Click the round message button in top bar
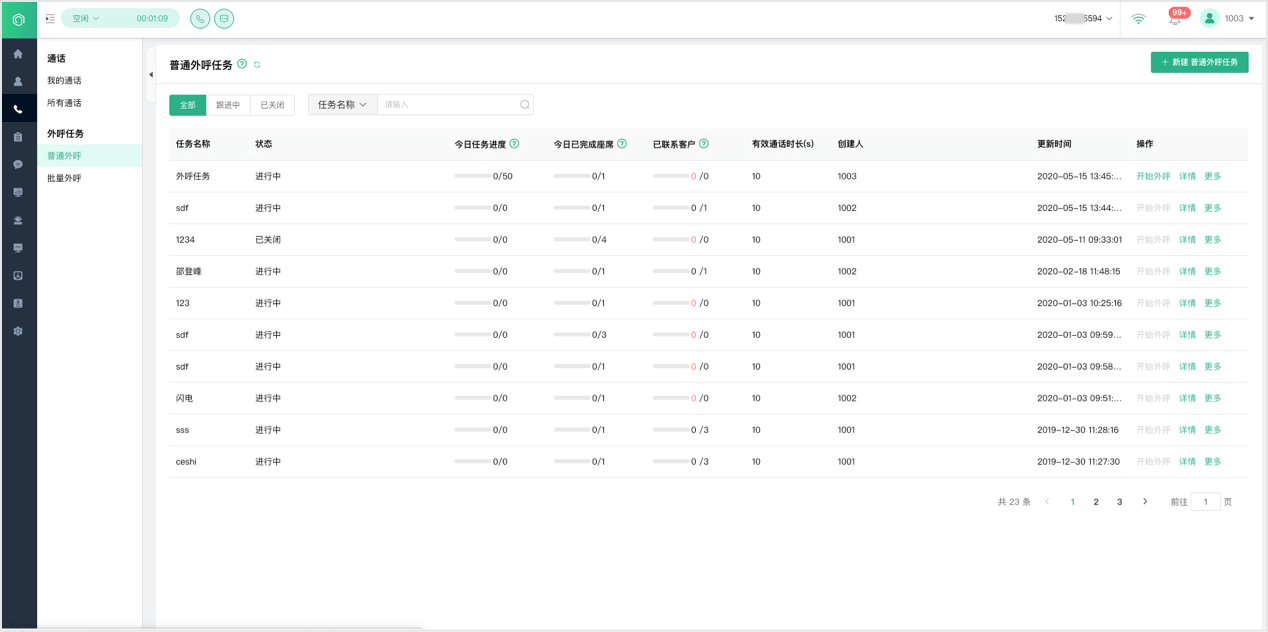Viewport: 1268px width, 632px height. click(x=224, y=18)
